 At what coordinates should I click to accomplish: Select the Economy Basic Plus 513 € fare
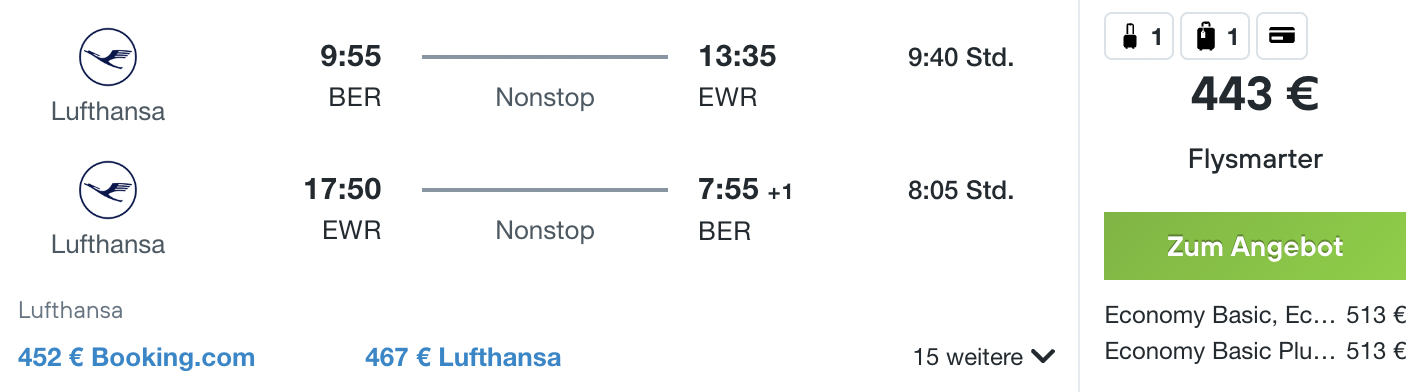(x=1255, y=351)
